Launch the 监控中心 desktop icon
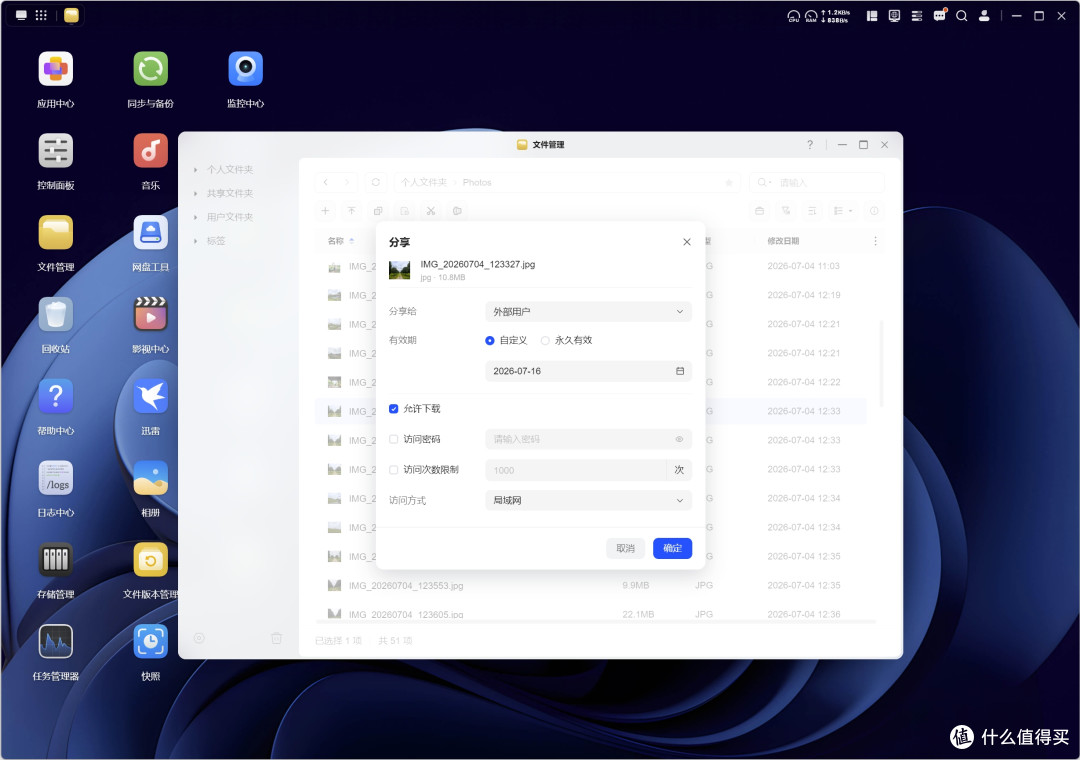This screenshot has height=760, width=1080. coord(246,69)
